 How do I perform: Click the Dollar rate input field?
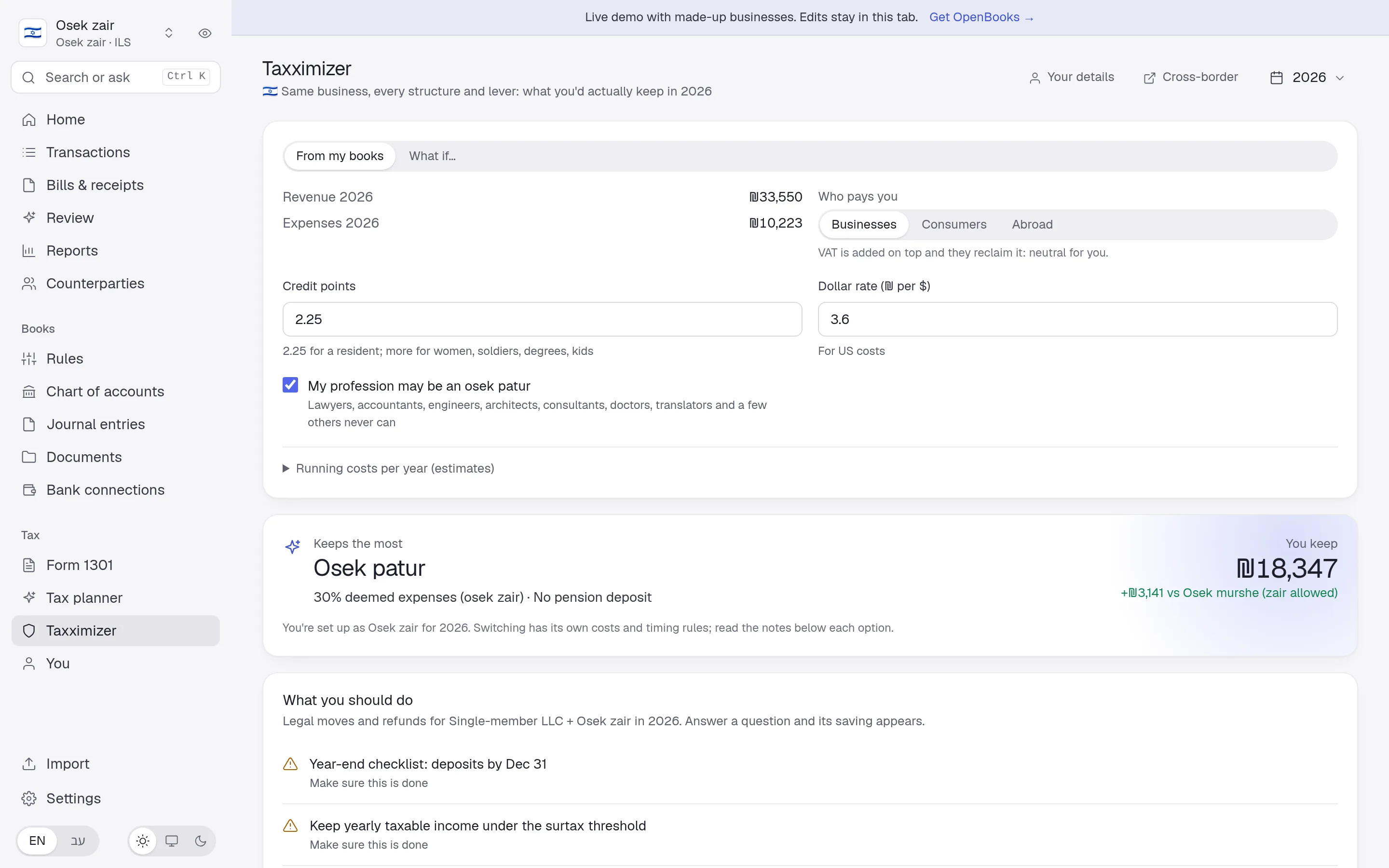[x=1077, y=319]
